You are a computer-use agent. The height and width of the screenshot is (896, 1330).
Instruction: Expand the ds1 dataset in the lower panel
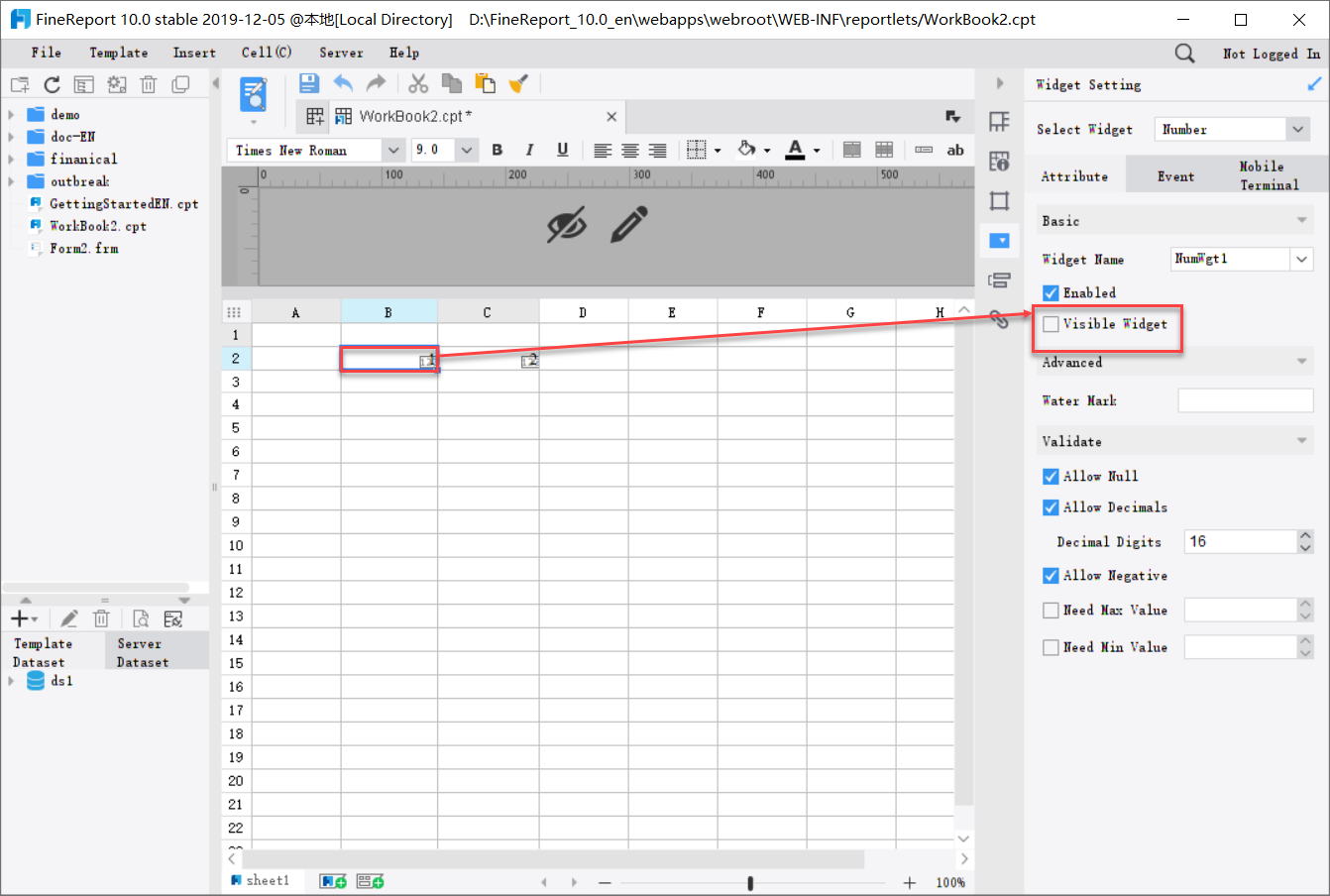coord(12,681)
